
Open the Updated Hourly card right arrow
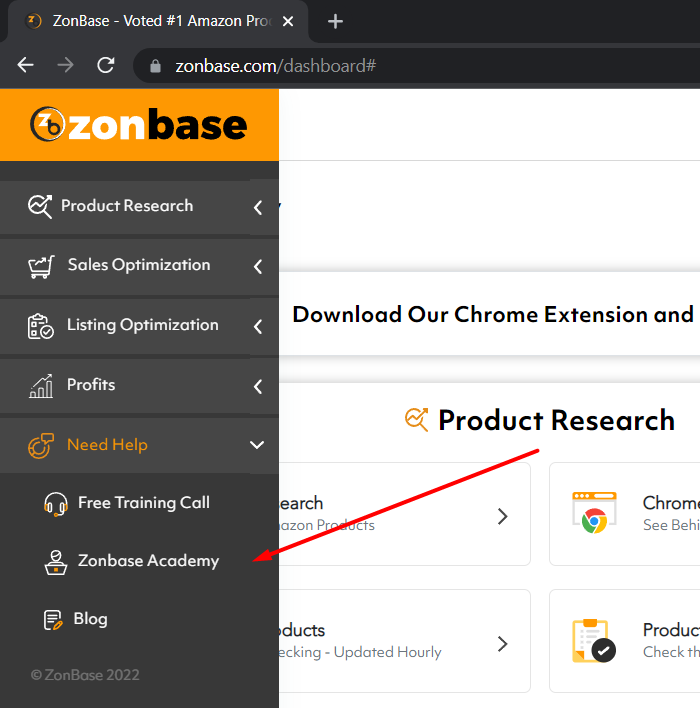[503, 643]
